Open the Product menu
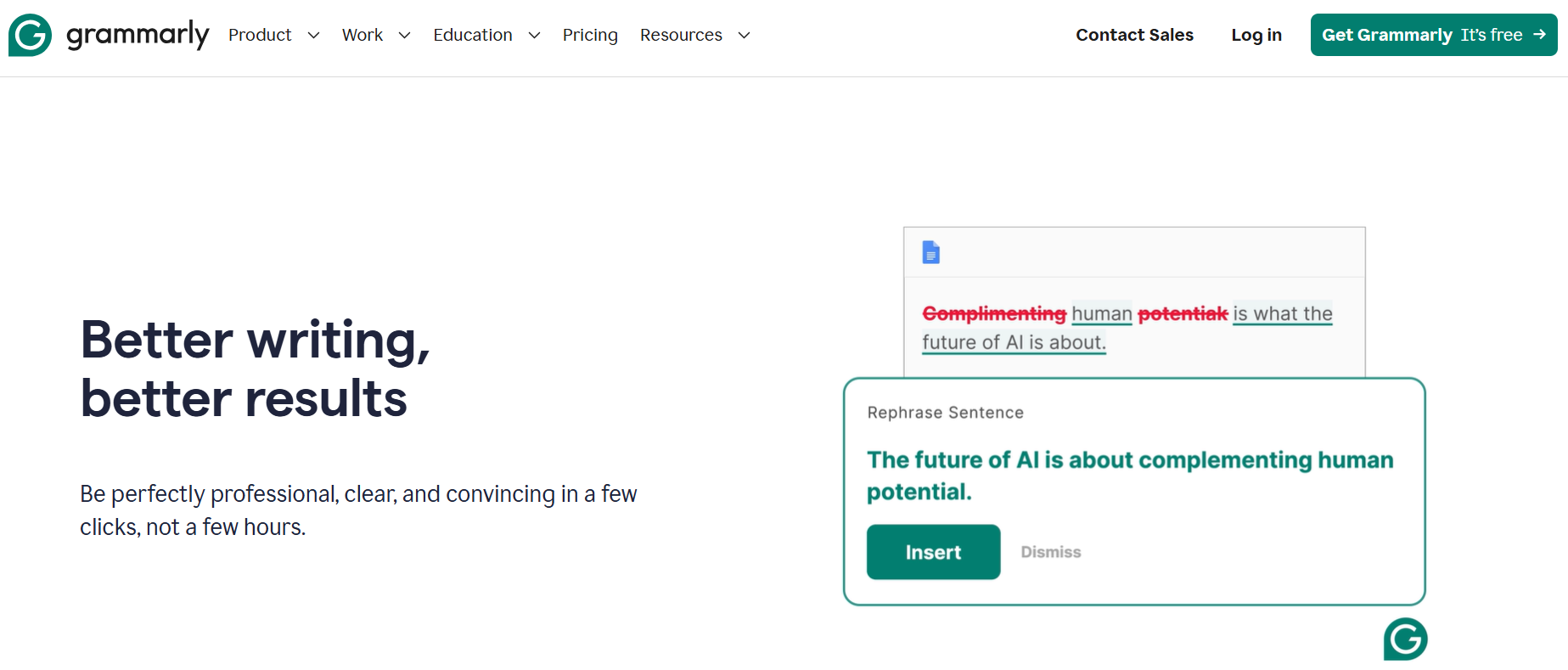This screenshot has height=670, width=1568. coord(260,35)
